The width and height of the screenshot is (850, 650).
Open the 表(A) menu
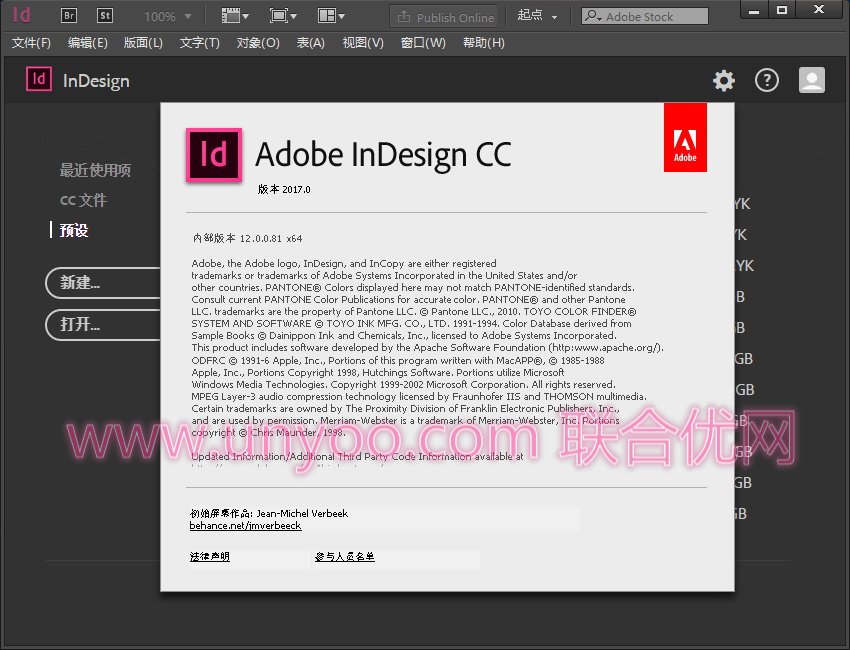311,43
